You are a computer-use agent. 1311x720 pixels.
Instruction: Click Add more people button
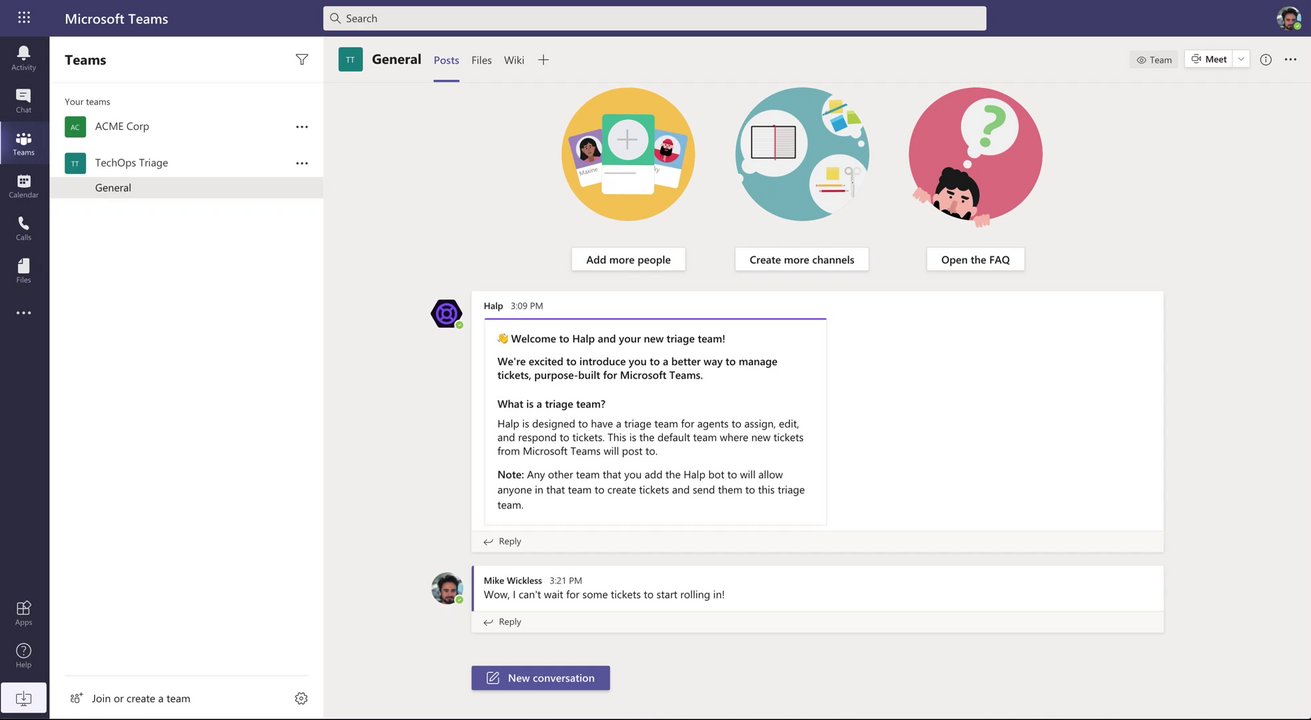(x=628, y=259)
